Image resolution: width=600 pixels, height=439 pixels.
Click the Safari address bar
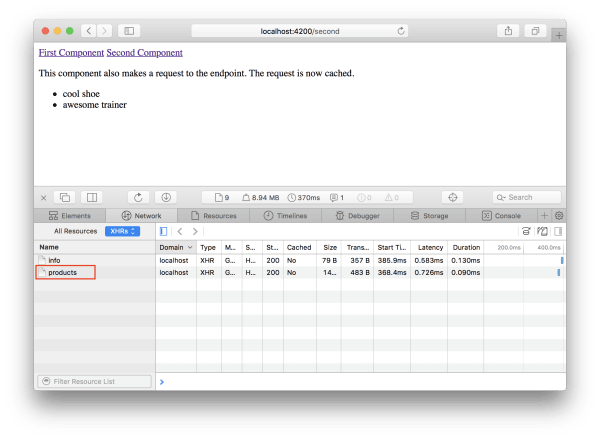coord(300,31)
